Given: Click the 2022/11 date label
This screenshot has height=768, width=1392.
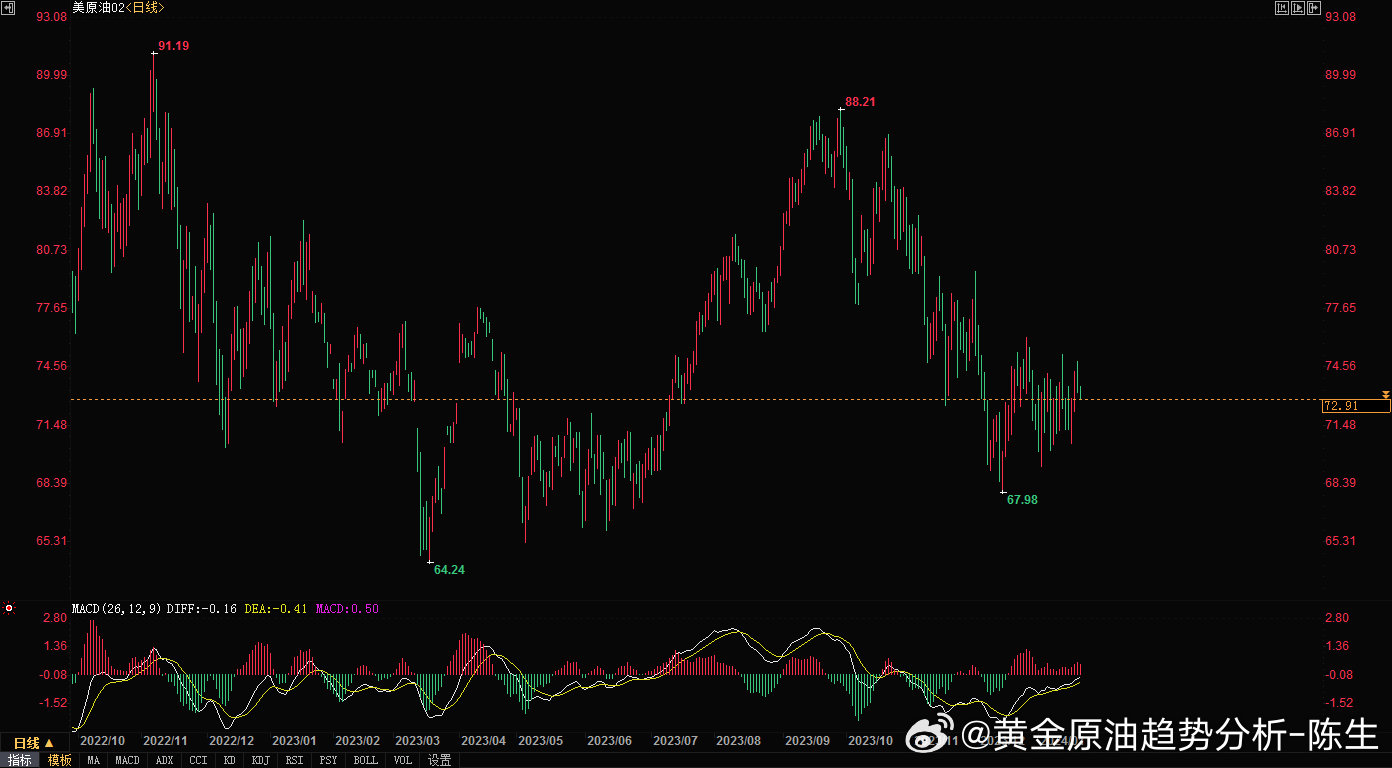Looking at the screenshot, I should (x=166, y=741).
